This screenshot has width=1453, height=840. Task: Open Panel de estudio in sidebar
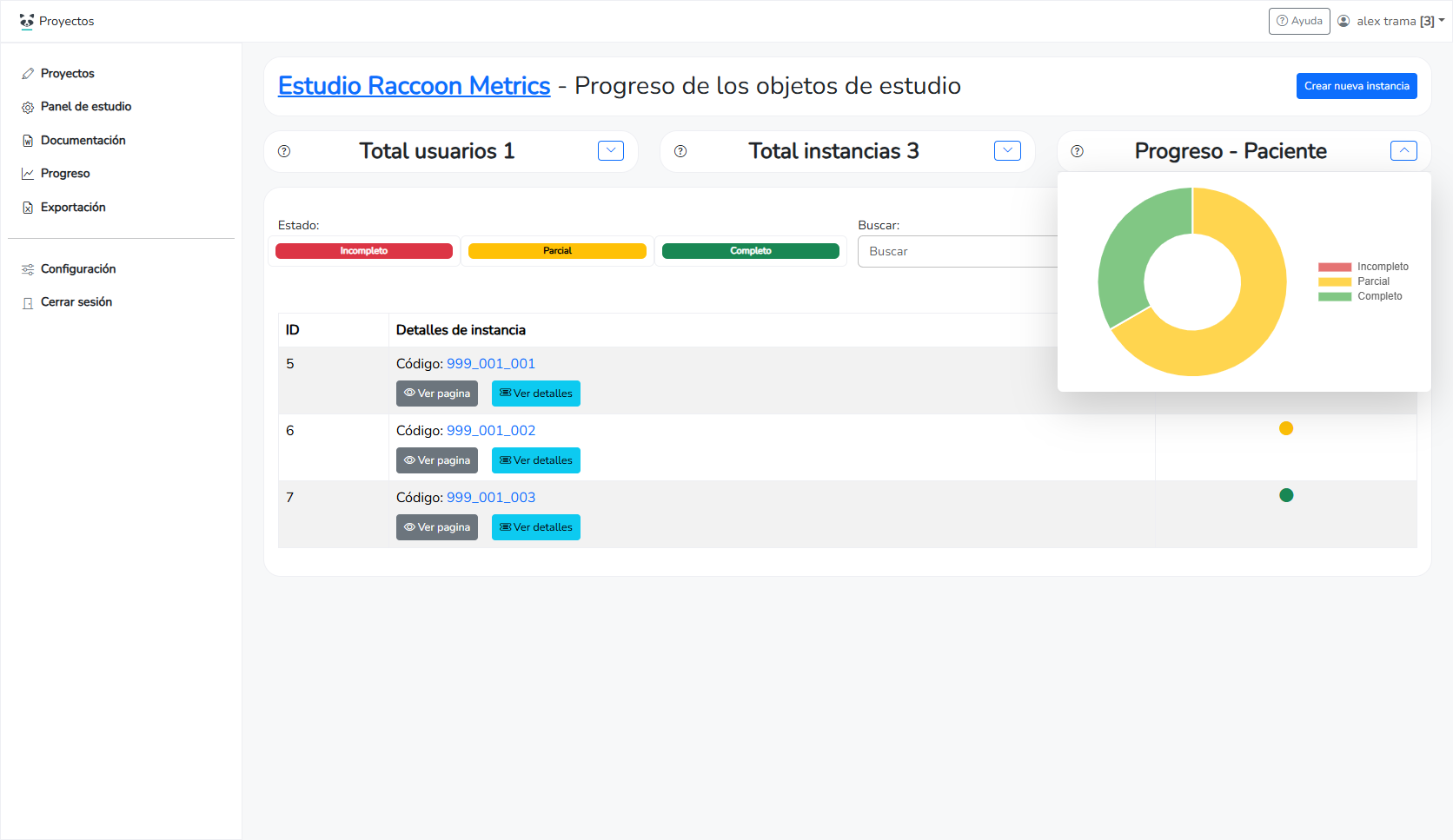coord(86,107)
